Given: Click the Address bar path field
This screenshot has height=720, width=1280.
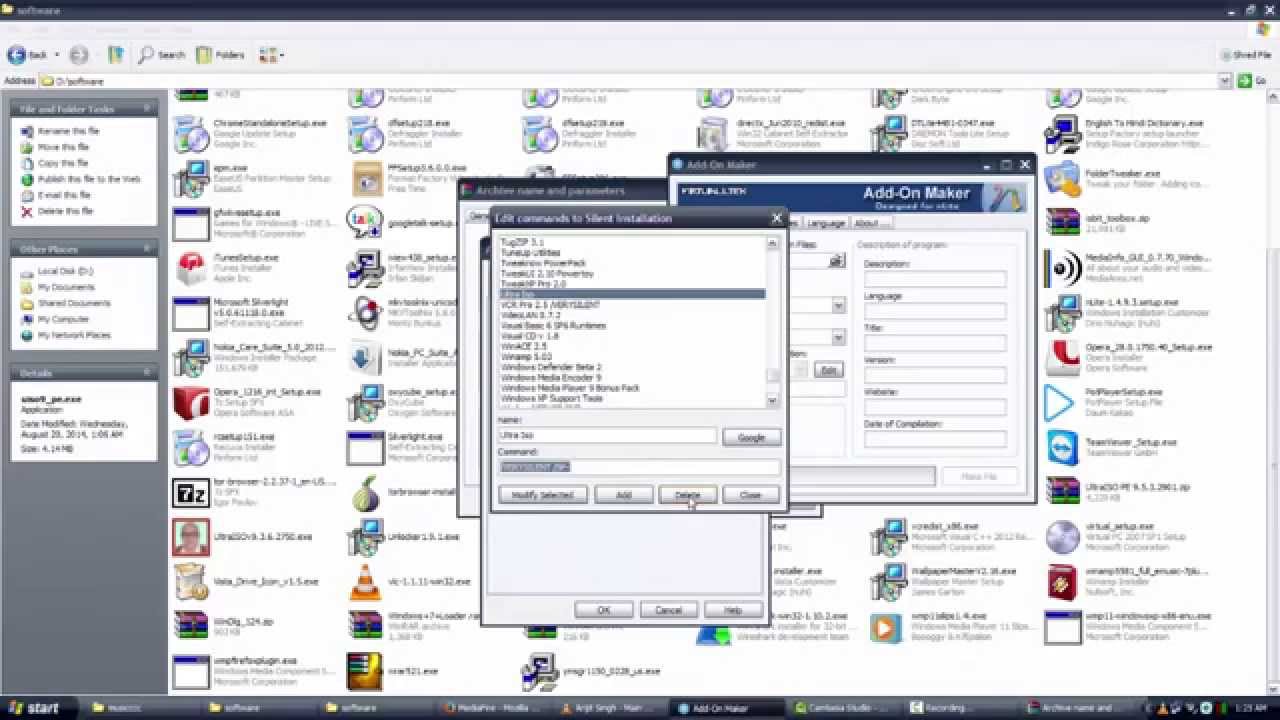Looking at the screenshot, I should click(630, 81).
